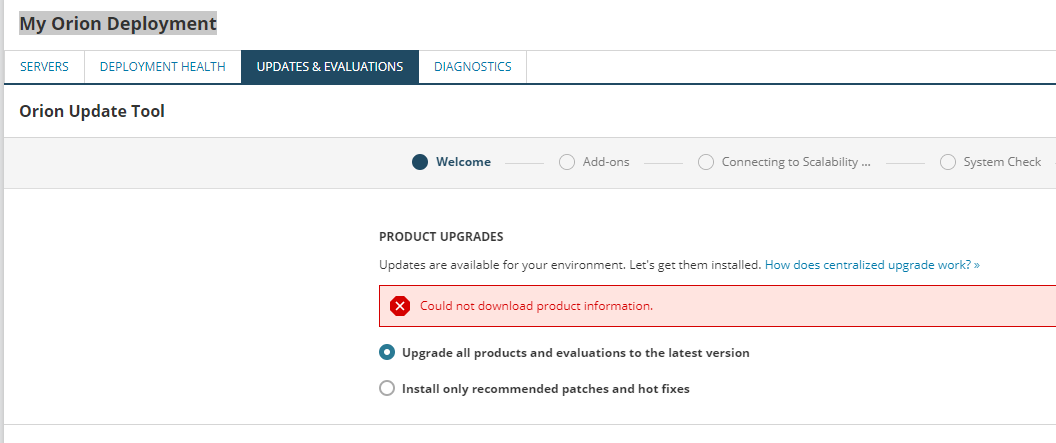The height and width of the screenshot is (443, 1056).
Task: Click the filled Welcome step circle
Action: tap(420, 162)
